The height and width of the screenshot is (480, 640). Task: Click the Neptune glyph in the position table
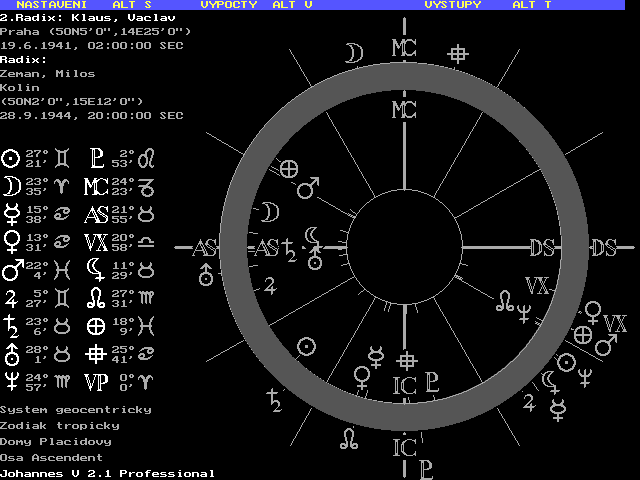click(11, 382)
